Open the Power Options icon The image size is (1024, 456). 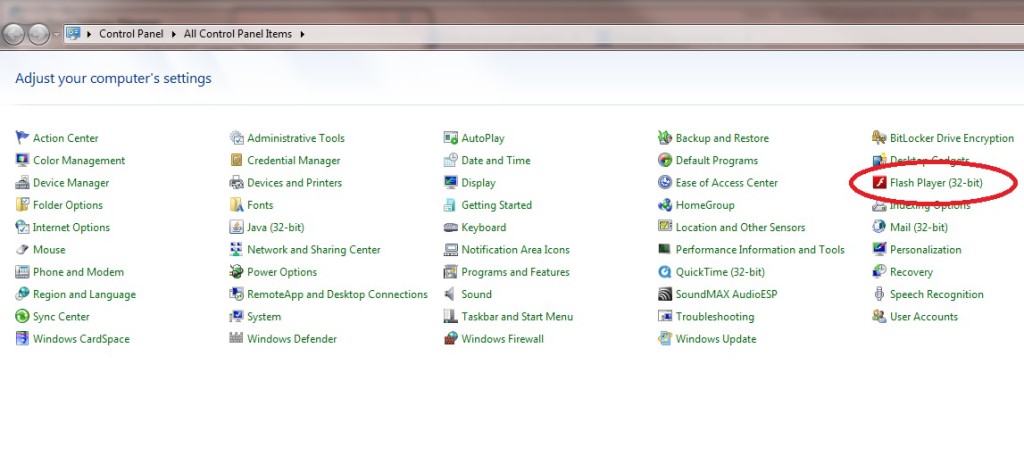coord(236,272)
